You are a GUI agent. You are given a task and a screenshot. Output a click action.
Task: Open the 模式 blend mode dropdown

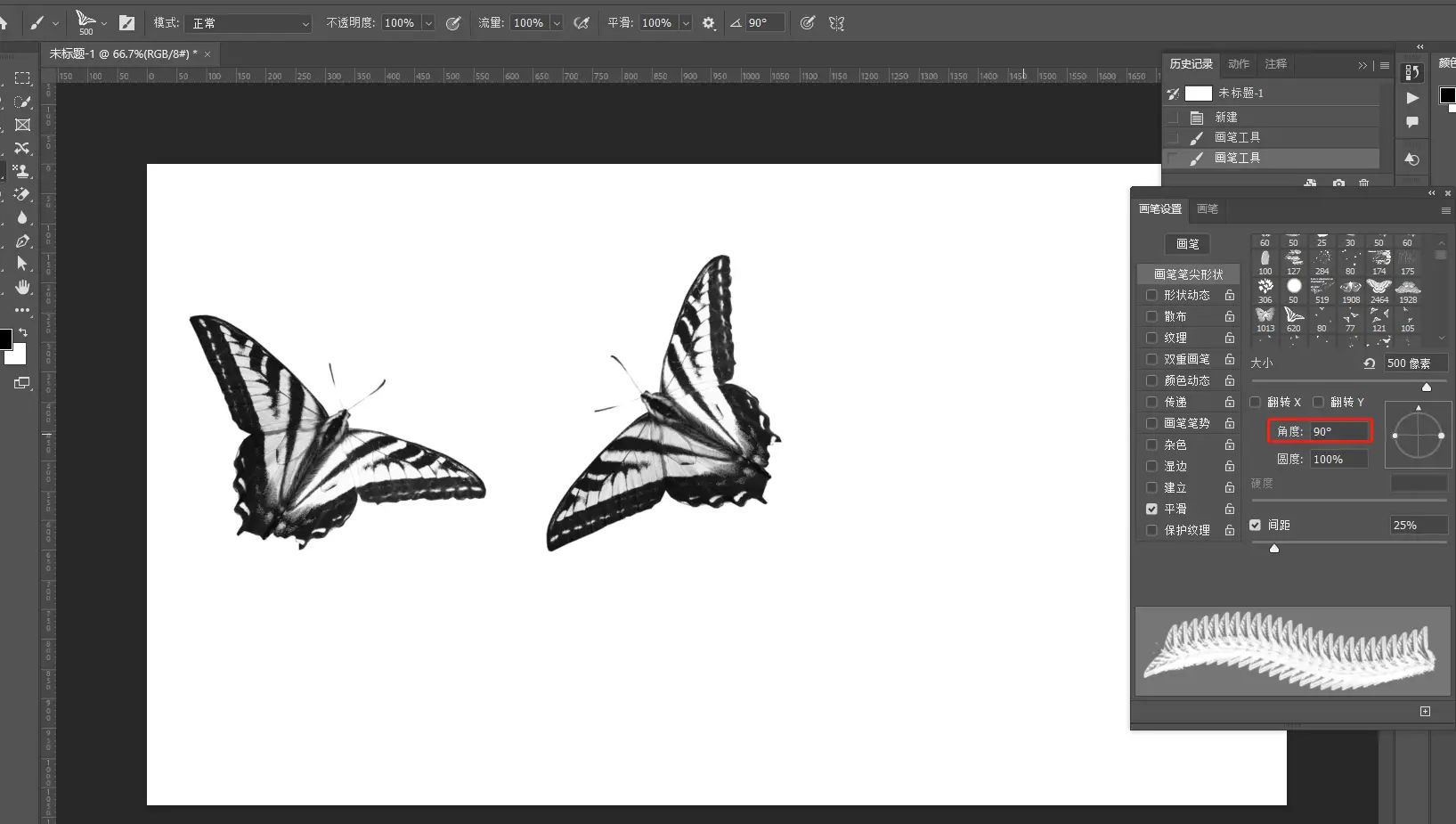[248, 23]
